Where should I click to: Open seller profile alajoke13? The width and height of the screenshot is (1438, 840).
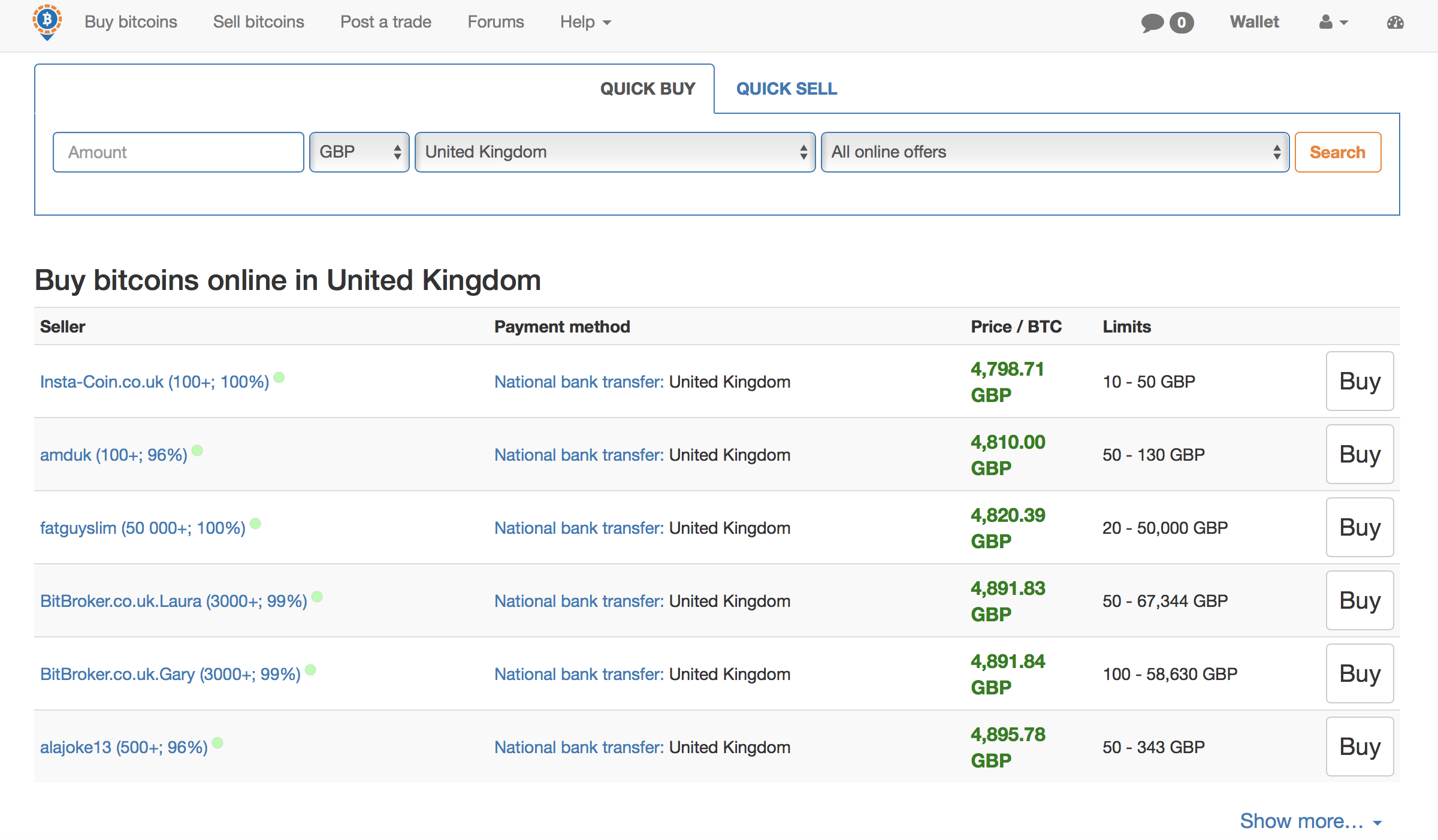click(124, 747)
